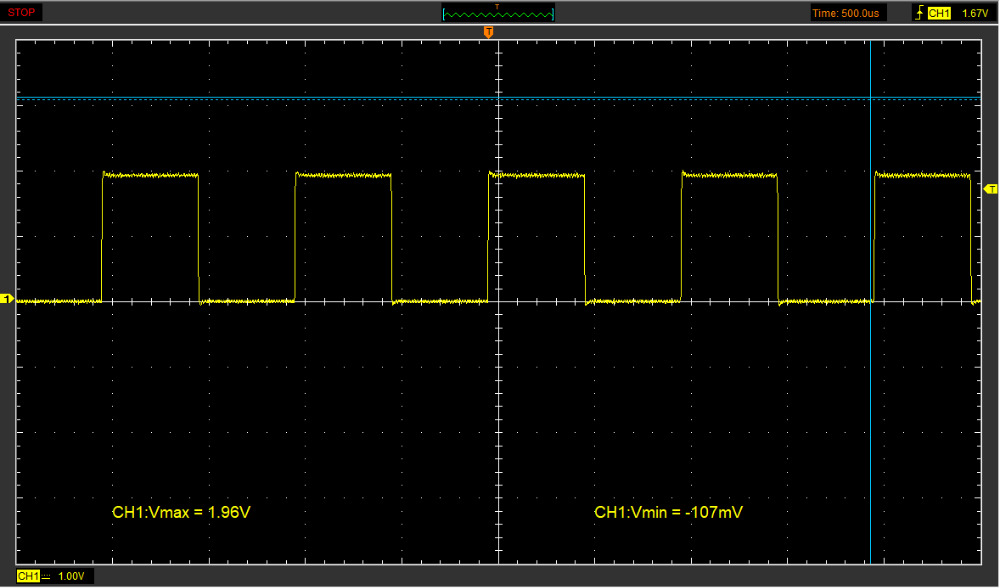Open the 1.67V trigger level value

[974, 13]
